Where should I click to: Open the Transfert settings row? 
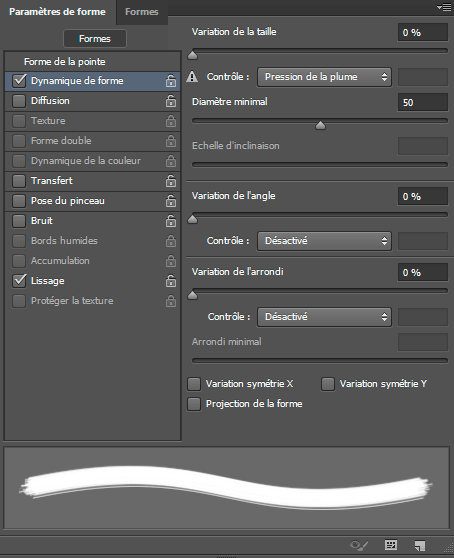coord(93,181)
